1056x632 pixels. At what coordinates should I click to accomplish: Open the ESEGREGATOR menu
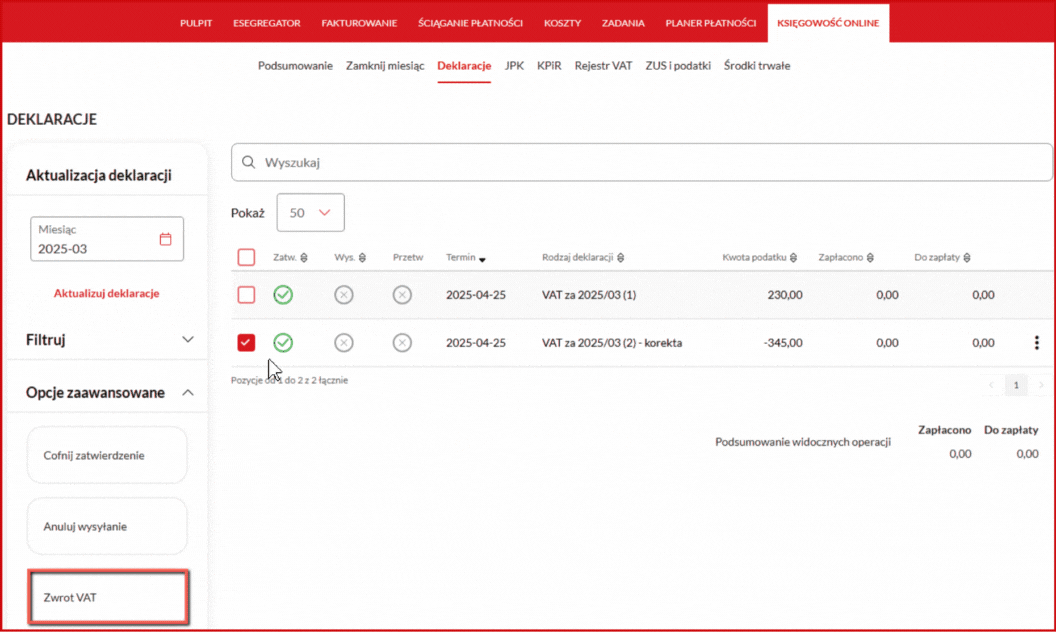pos(267,23)
